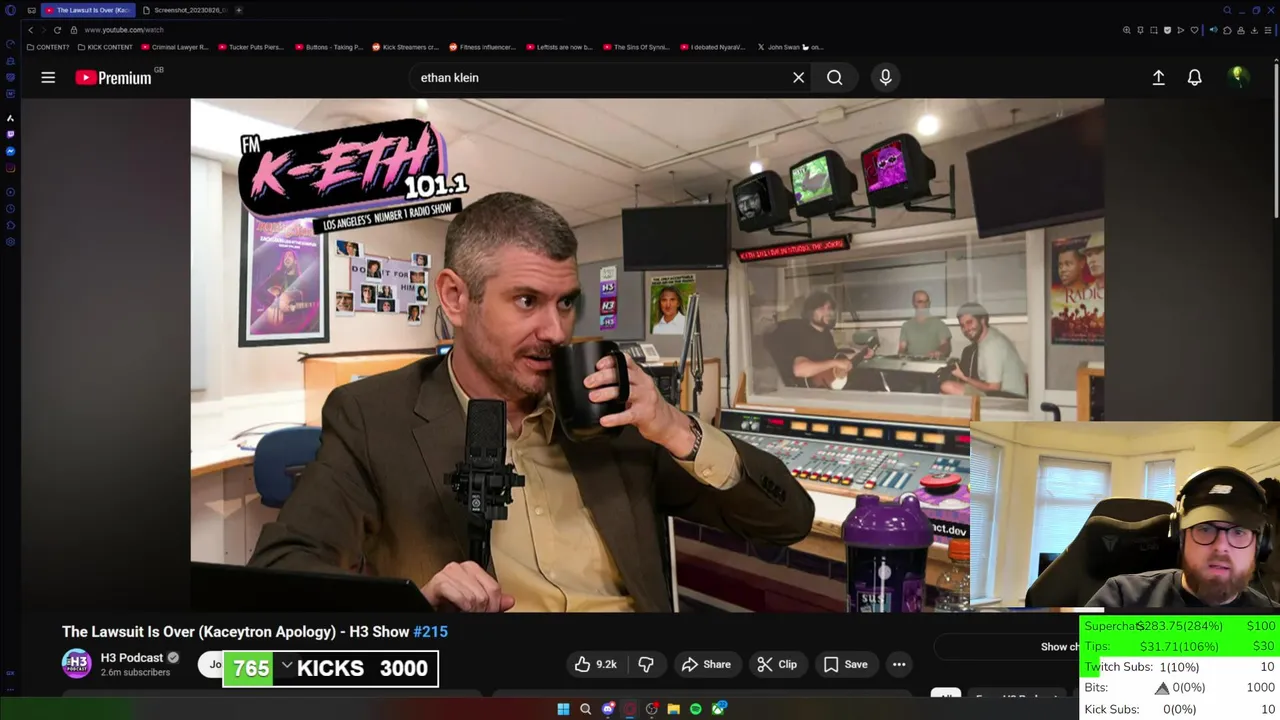Open the Windows Start menu
The height and width of the screenshot is (720, 1280).
[x=563, y=709]
